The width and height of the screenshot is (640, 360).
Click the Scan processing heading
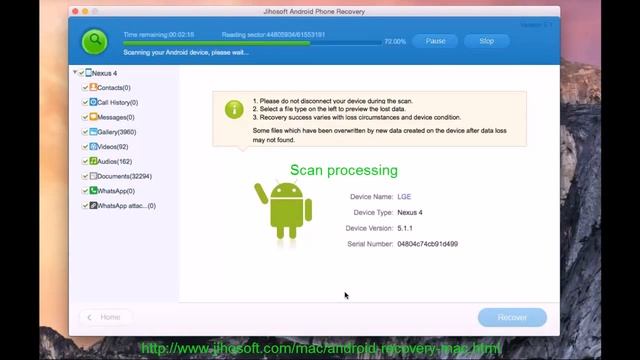point(344,170)
